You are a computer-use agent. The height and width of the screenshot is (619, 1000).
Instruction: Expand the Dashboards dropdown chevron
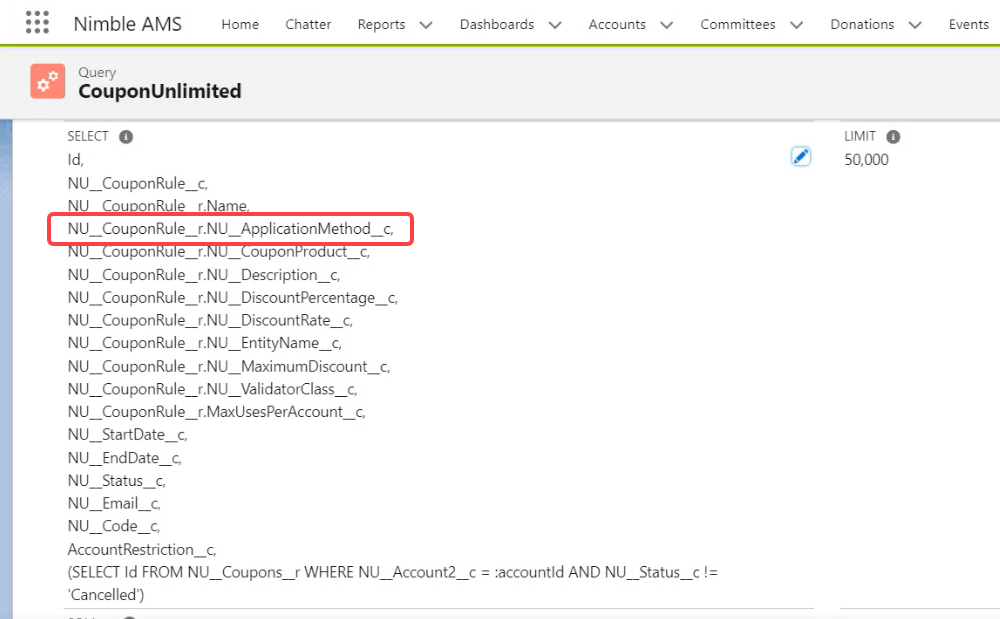point(555,25)
